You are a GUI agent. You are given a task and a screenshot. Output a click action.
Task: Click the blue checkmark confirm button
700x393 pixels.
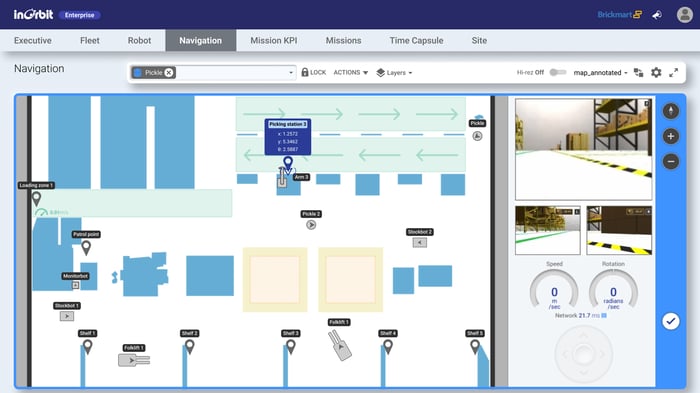(x=671, y=321)
